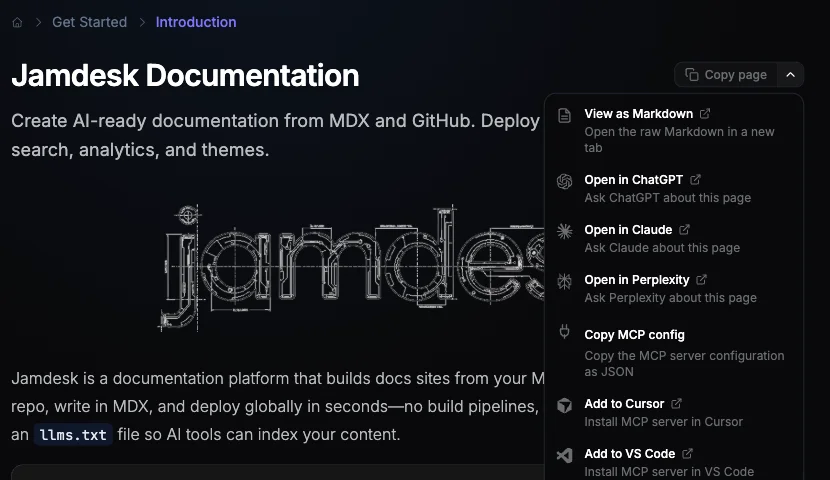
Task: Click the Jamdesk blueprint logo image
Action: tap(350, 267)
